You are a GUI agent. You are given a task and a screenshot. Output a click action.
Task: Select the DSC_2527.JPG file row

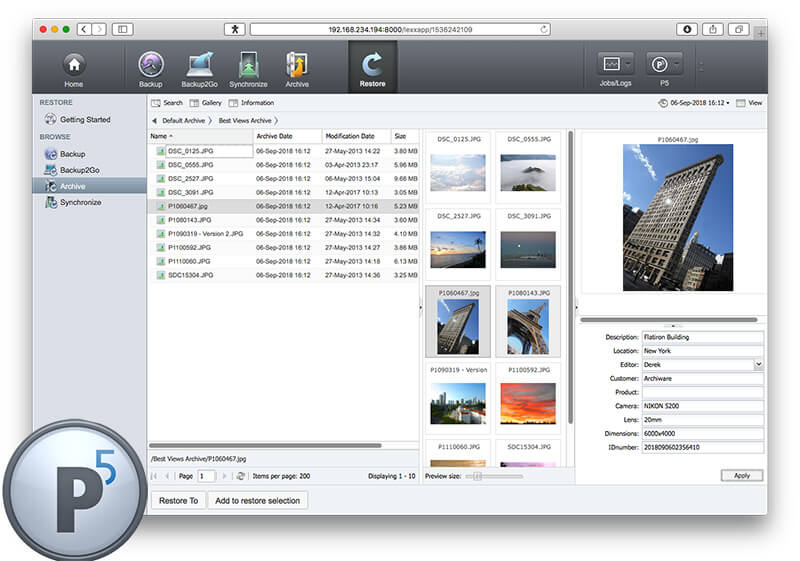click(x=283, y=179)
